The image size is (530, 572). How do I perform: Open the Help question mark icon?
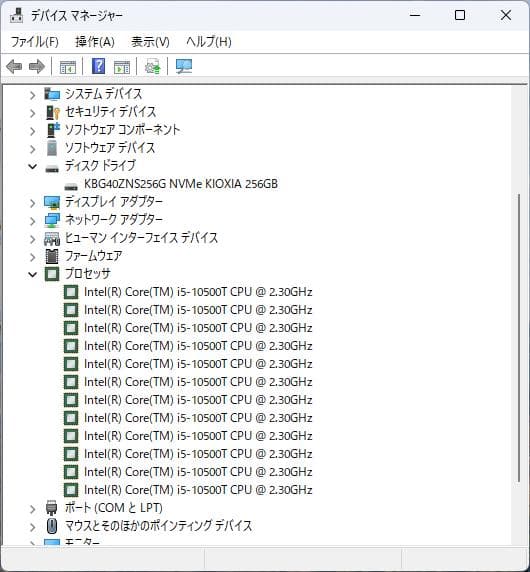coord(98,66)
